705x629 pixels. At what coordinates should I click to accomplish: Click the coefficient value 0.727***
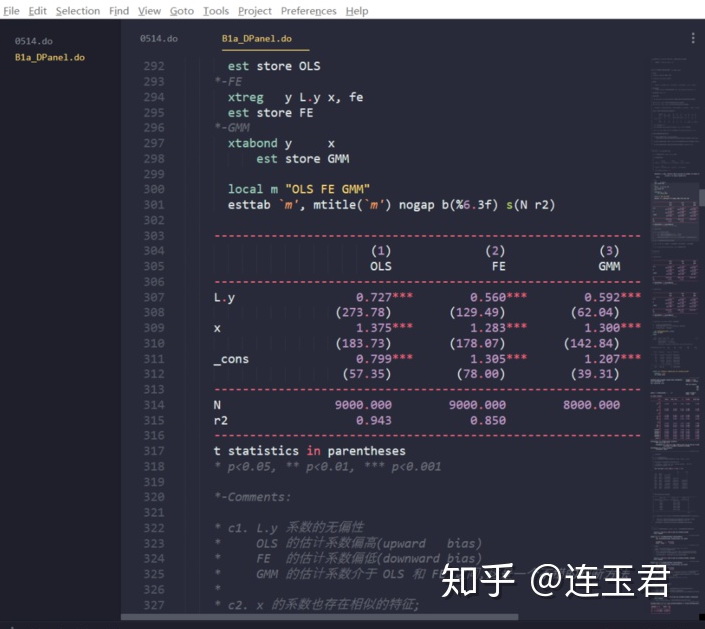(384, 297)
